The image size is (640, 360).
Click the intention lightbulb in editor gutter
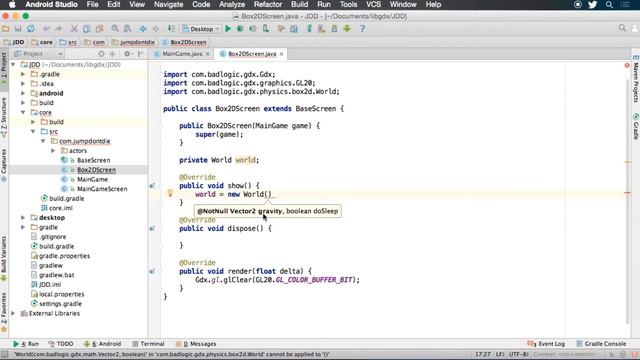tap(170, 193)
